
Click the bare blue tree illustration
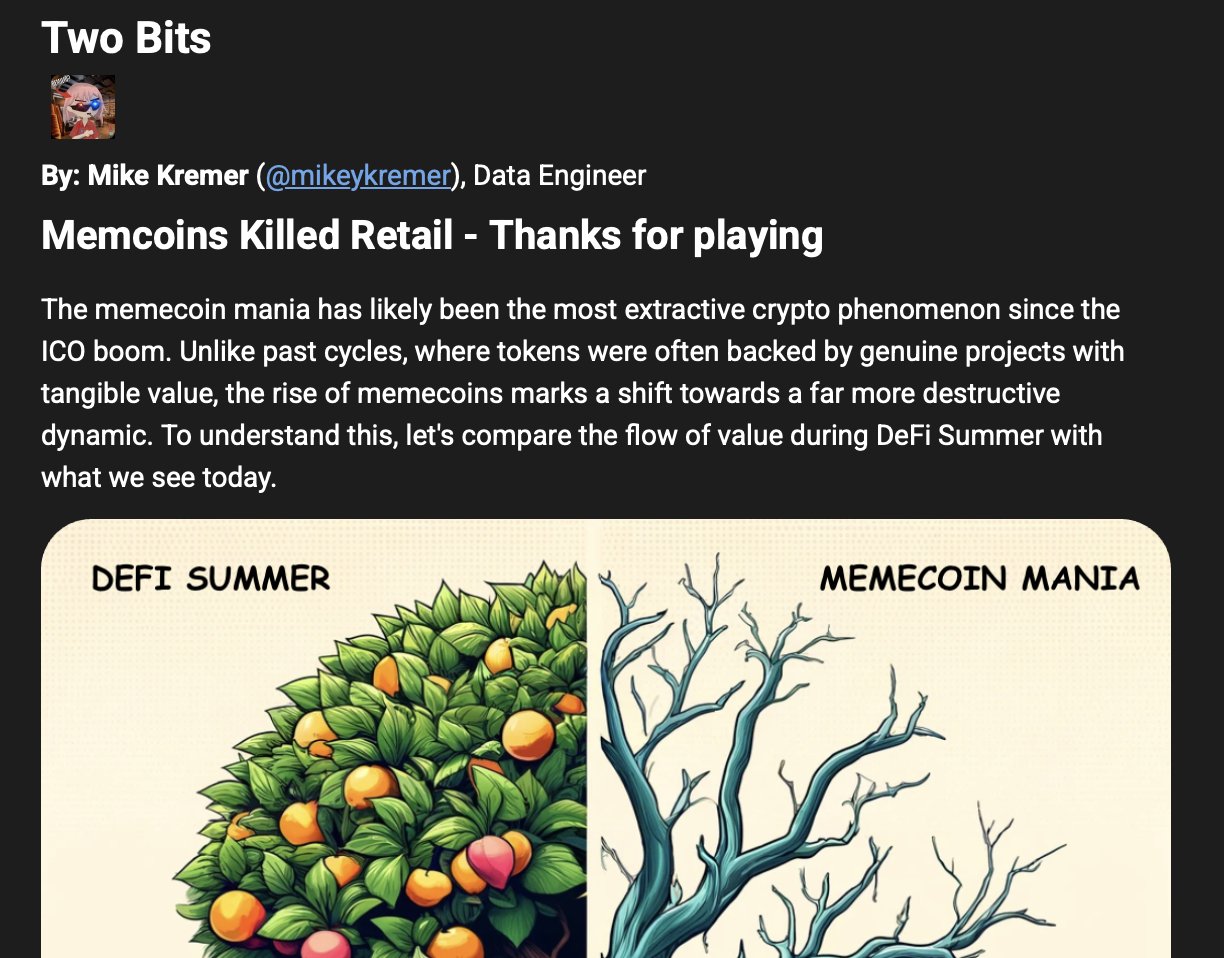coord(800,760)
